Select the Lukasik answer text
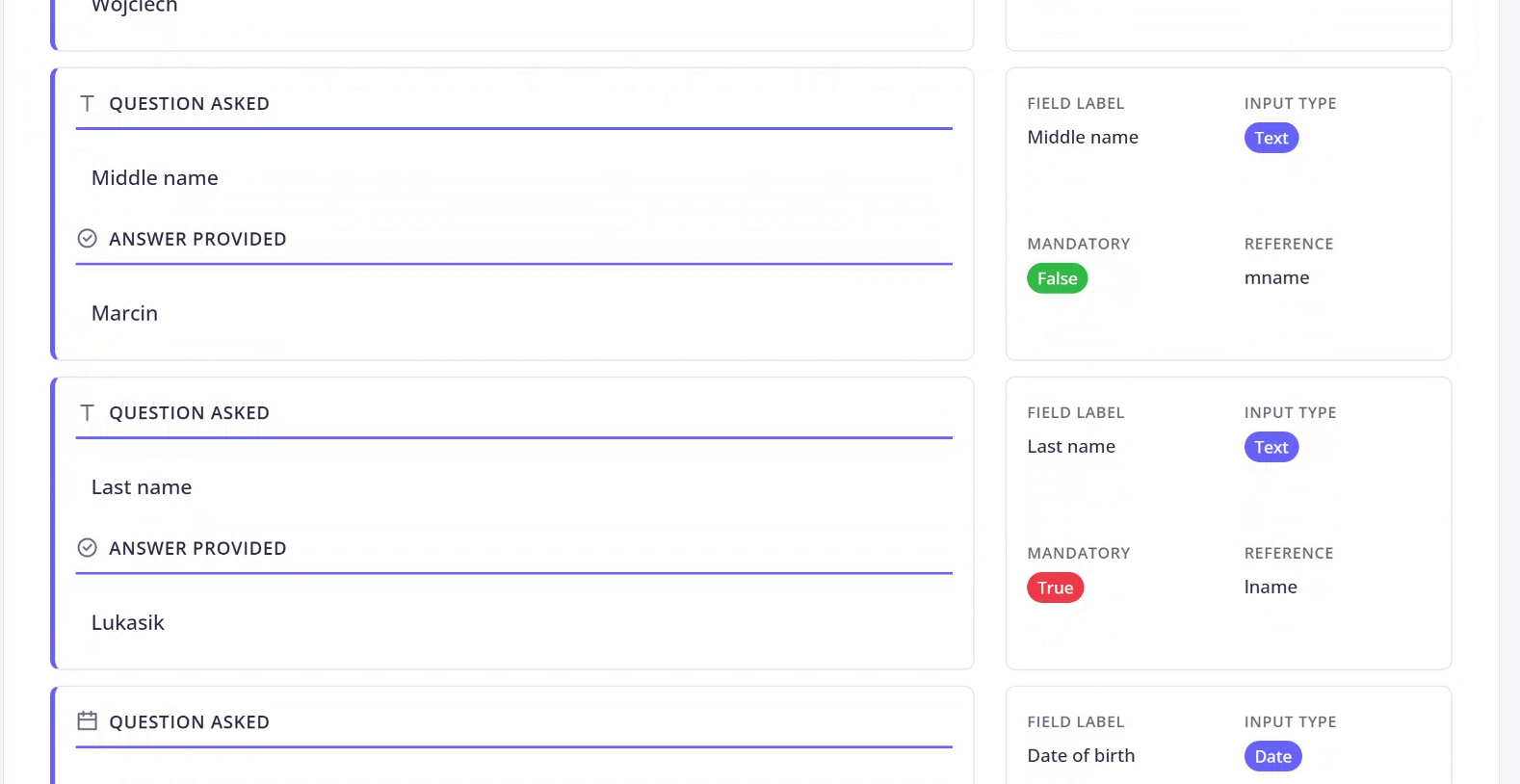Image resolution: width=1520 pixels, height=784 pixels. click(127, 623)
